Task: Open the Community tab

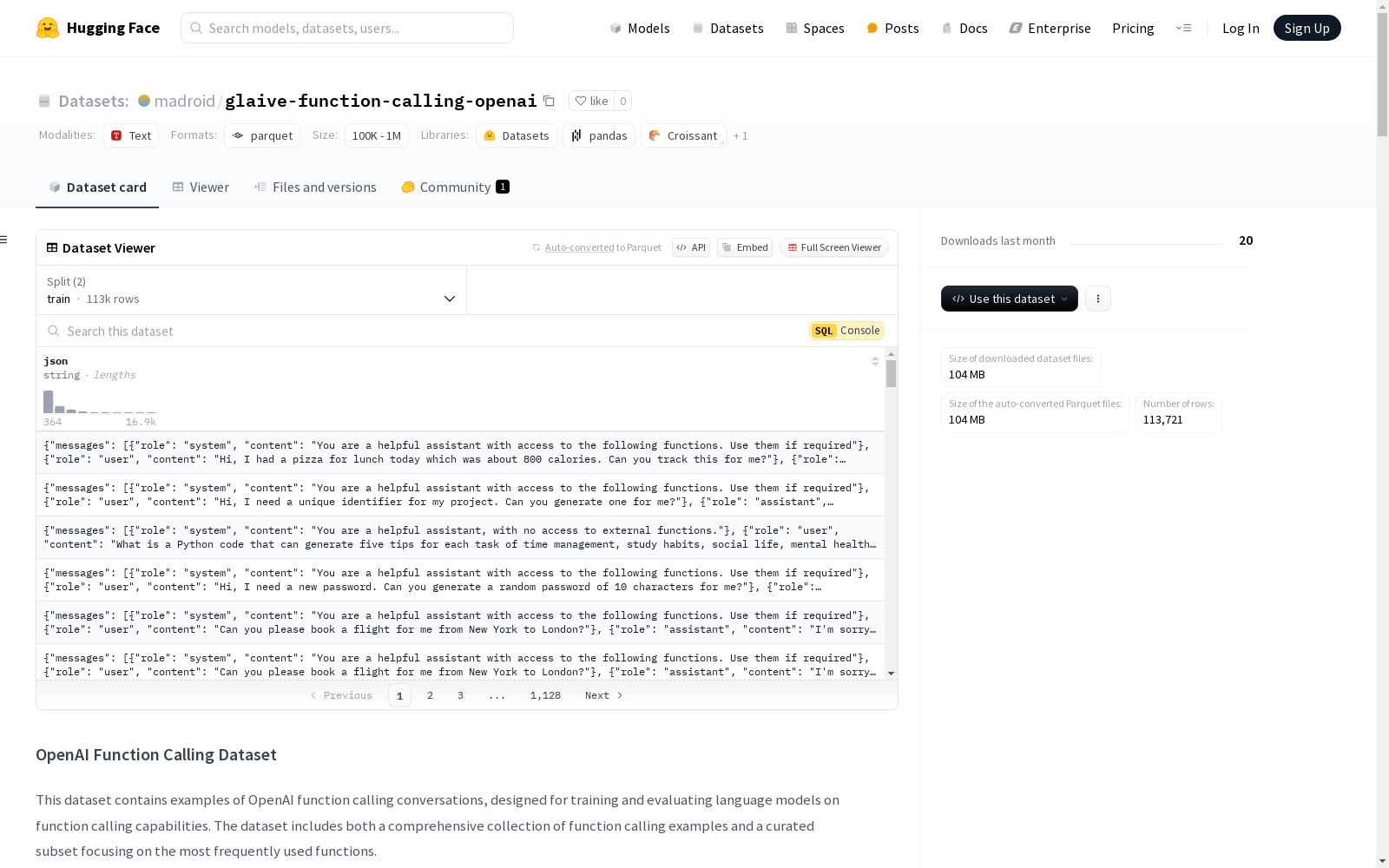Action: tap(453, 187)
